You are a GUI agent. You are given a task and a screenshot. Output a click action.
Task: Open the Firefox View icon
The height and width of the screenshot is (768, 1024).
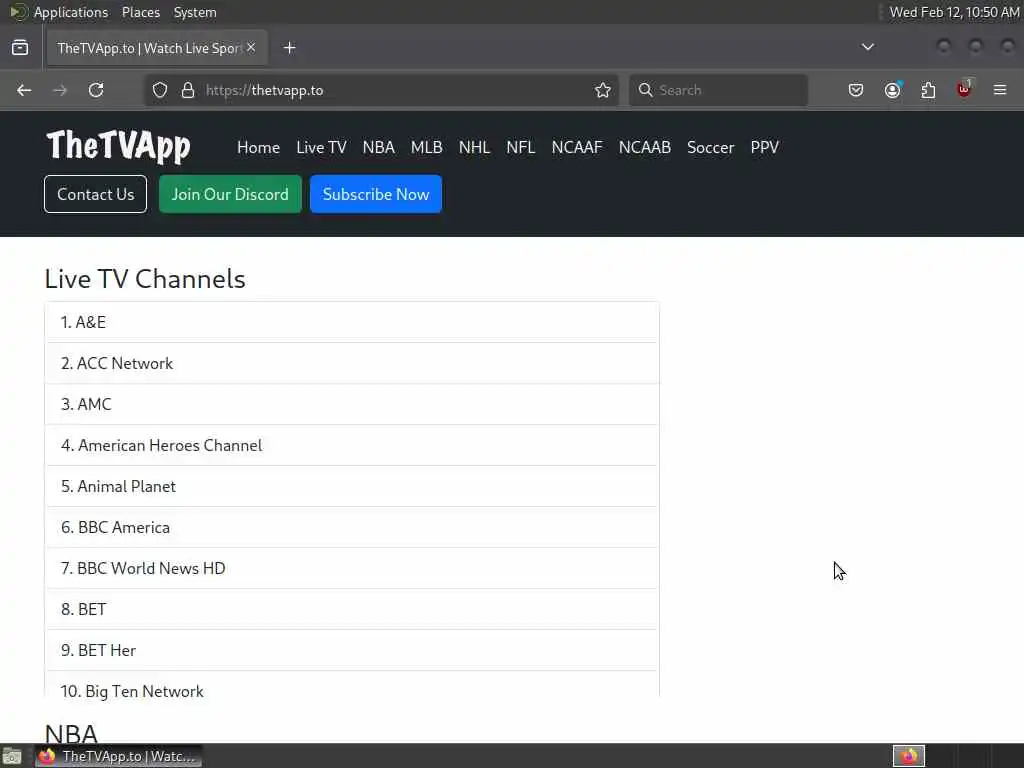click(x=20, y=48)
